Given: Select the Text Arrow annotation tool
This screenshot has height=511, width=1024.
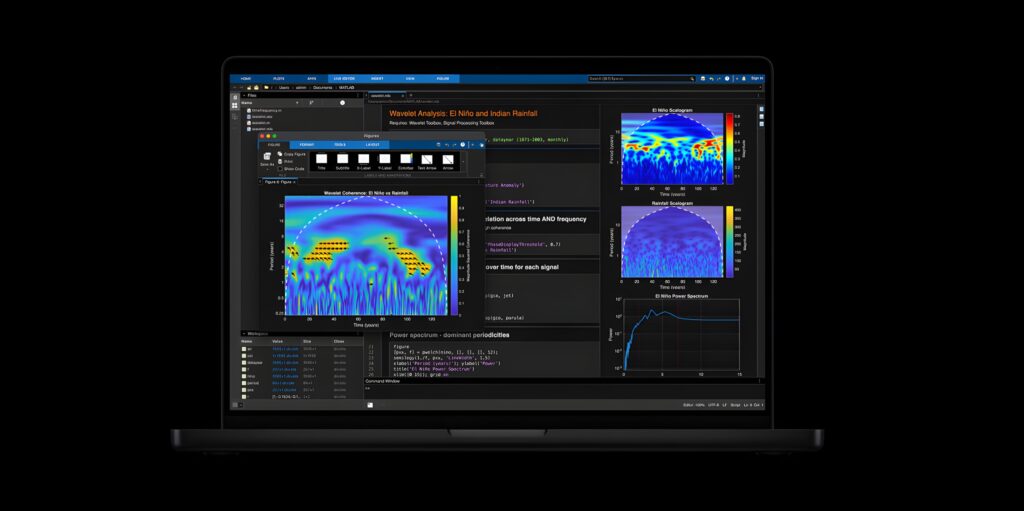Looking at the screenshot, I should [x=427, y=159].
